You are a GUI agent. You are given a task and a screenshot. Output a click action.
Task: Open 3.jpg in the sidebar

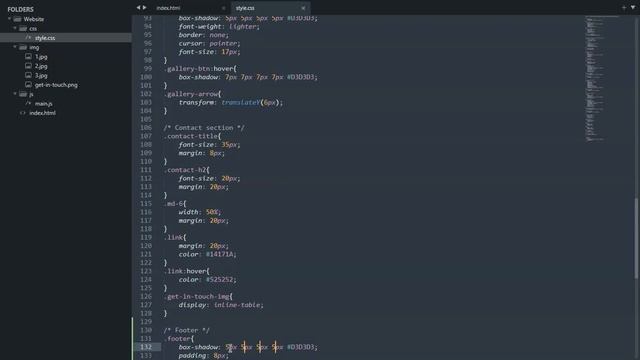(41, 76)
